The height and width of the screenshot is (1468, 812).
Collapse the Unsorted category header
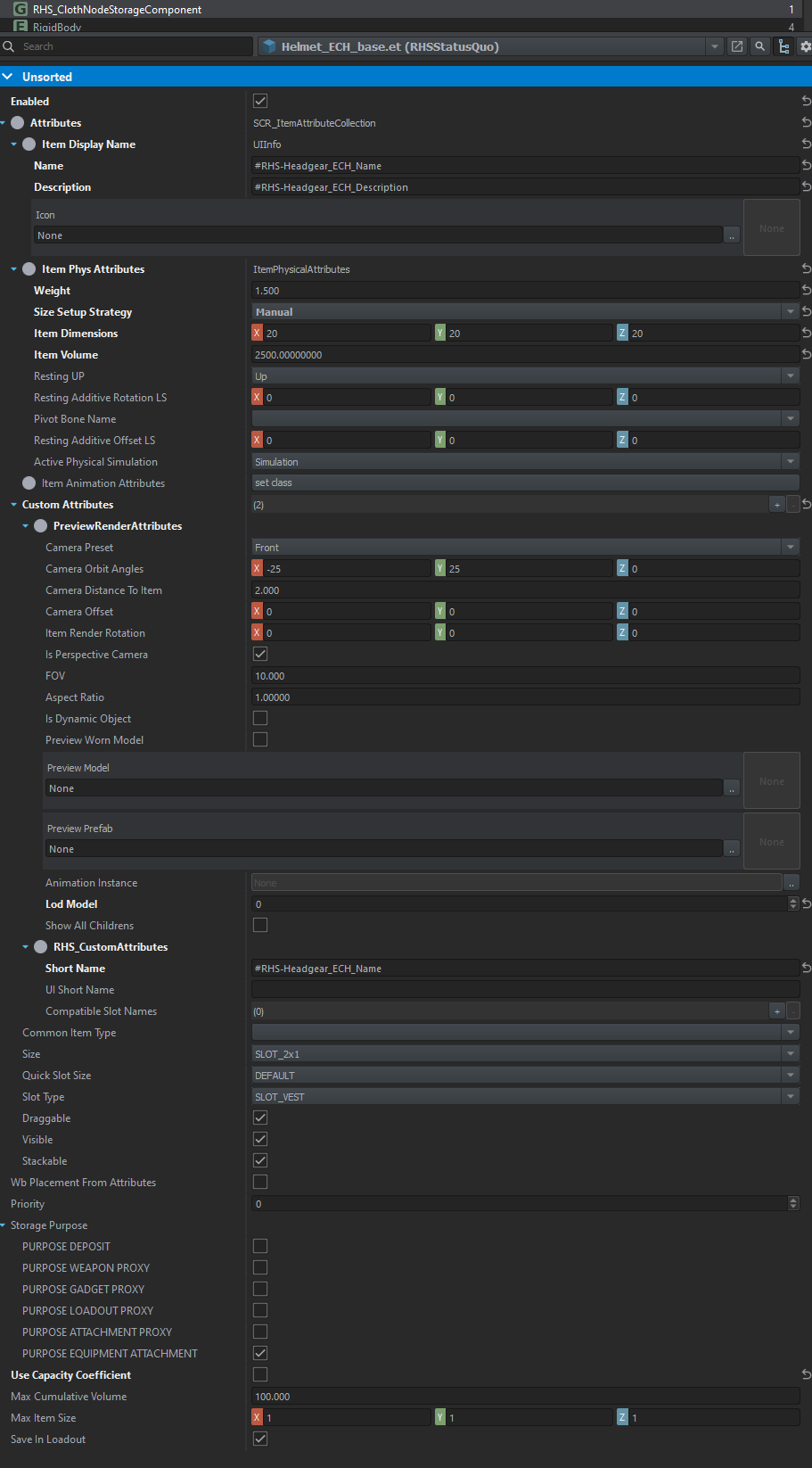pyautogui.click(x=8, y=77)
